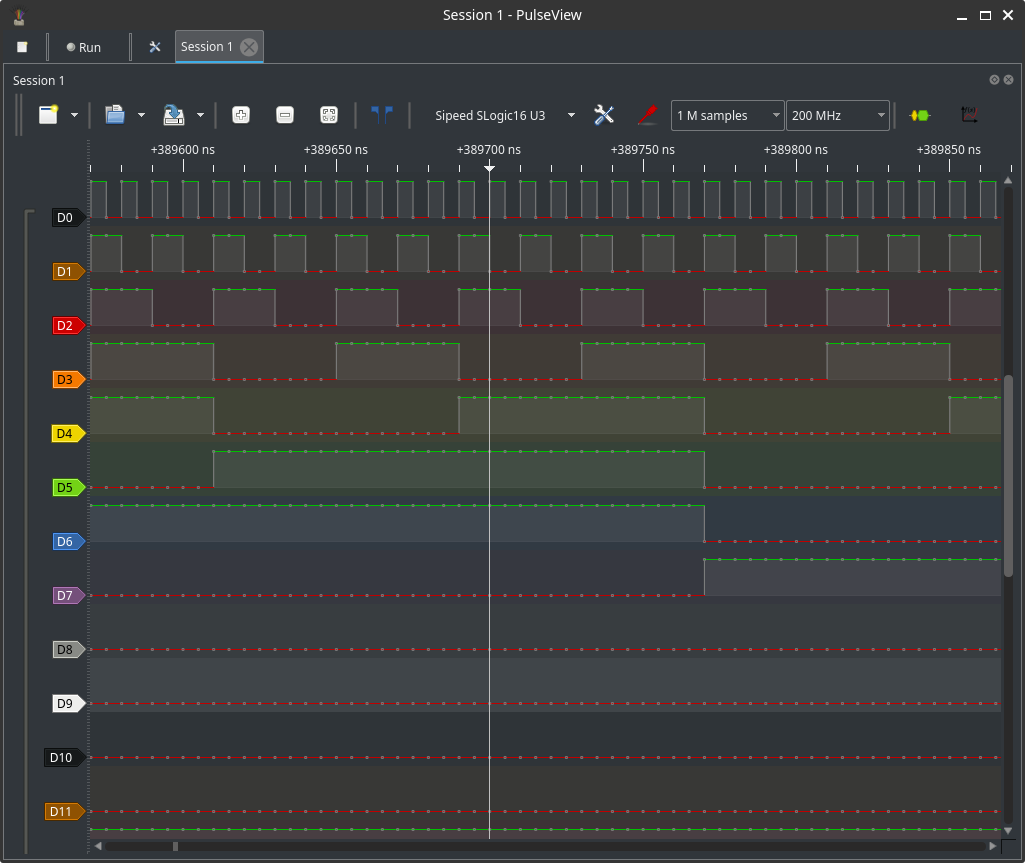
Task: Click the zoom-to-fit icon
Action: coord(328,115)
